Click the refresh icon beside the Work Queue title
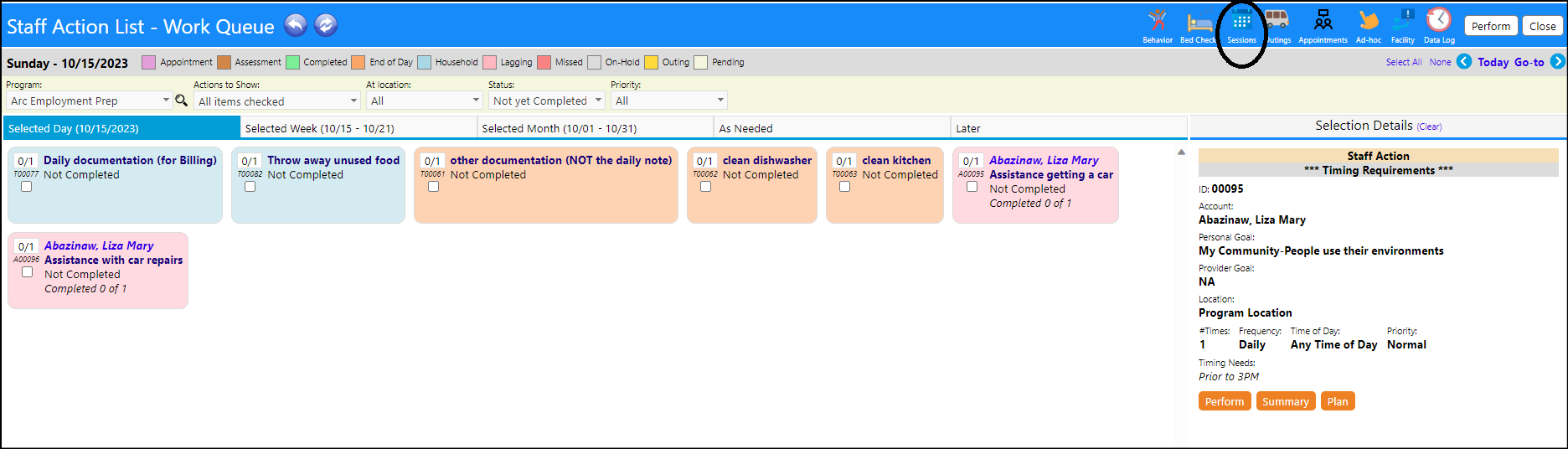The width and height of the screenshot is (1568, 449). (326, 25)
